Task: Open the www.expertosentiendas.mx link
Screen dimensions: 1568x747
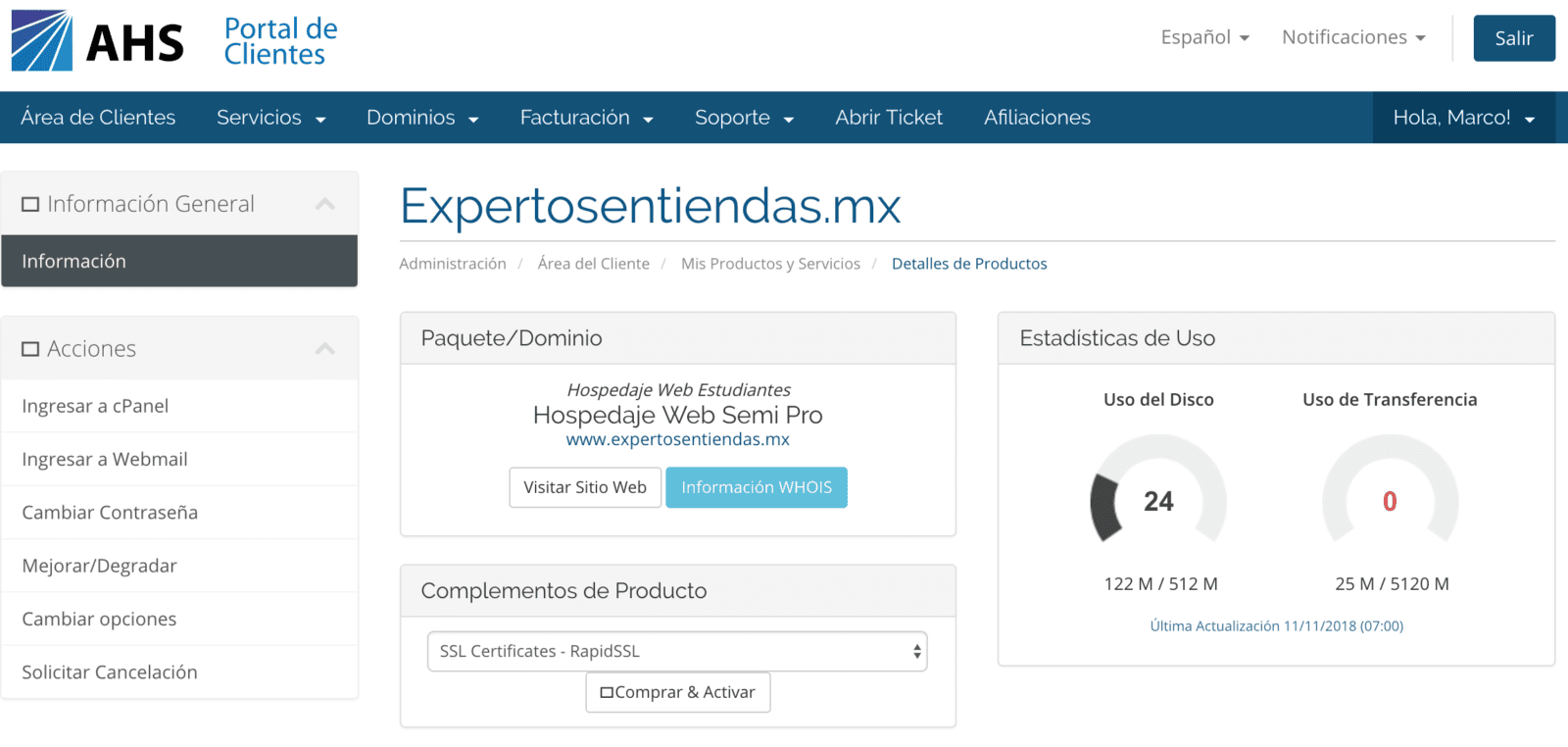Action: click(x=677, y=439)
